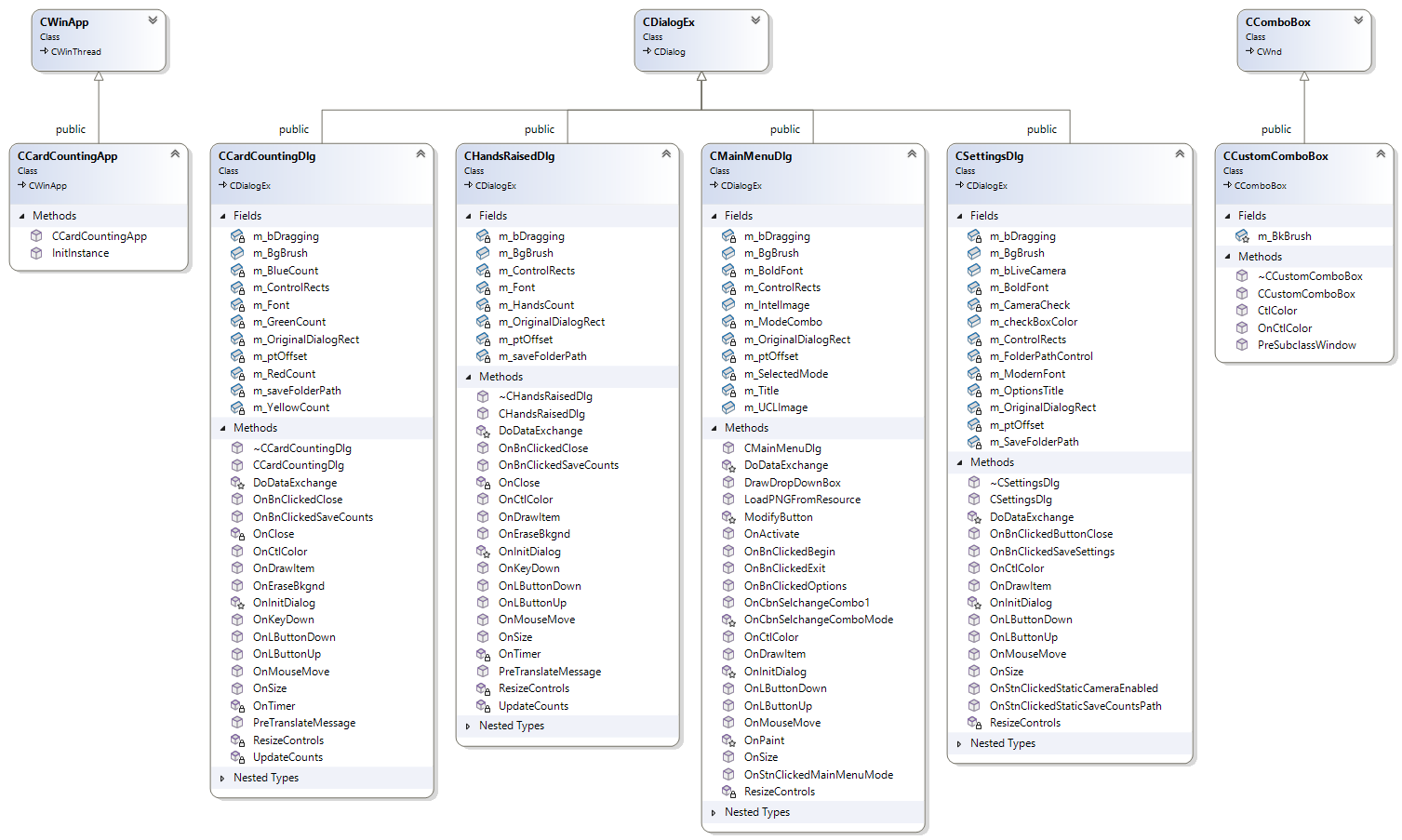Select the DrawDropDownBox method icon in CMainMenuDlg
This screenshot has height=840, width=1402.
pyautogui.click(x=728, y=482)
